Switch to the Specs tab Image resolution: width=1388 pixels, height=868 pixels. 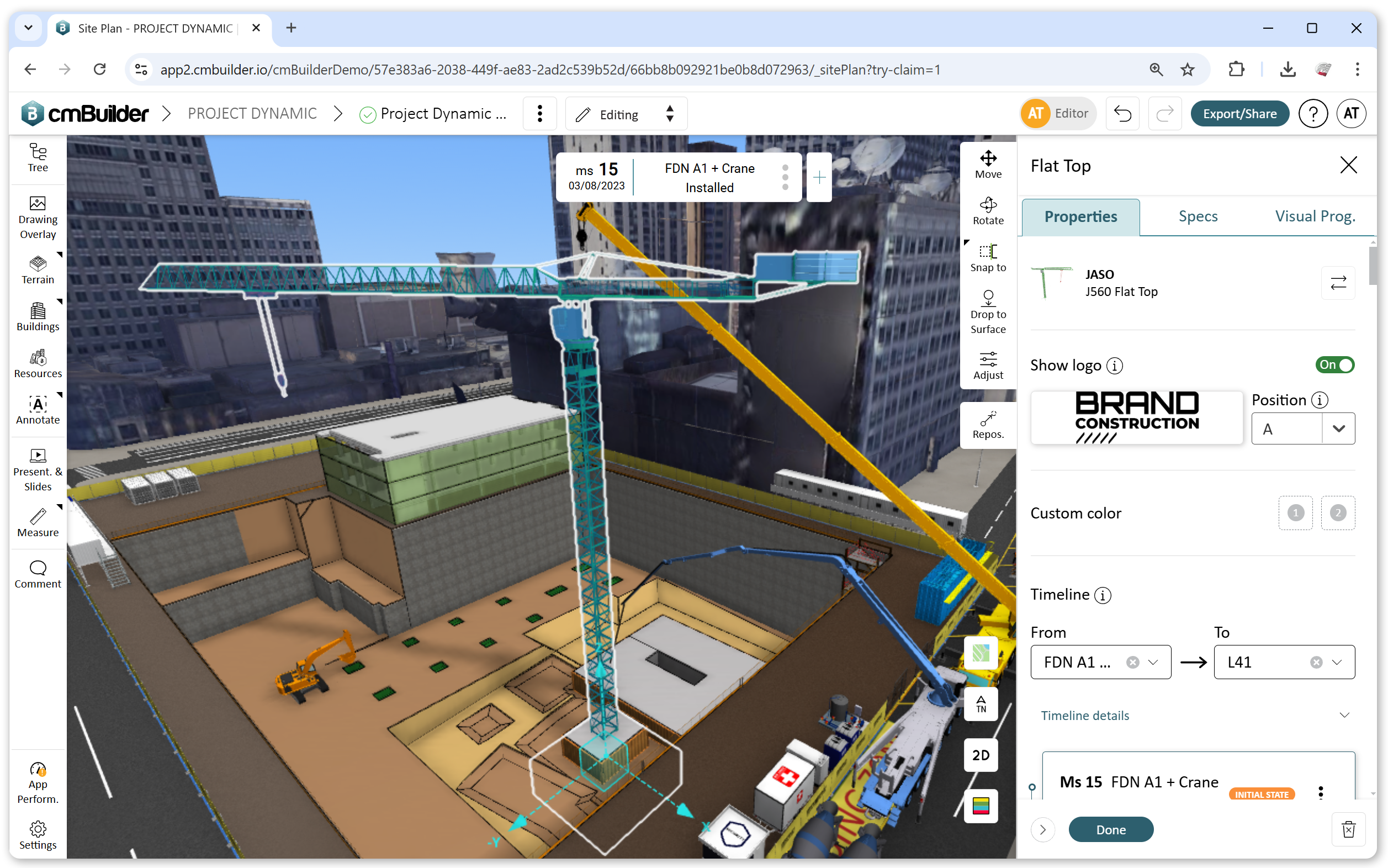tap(1198, 216)
